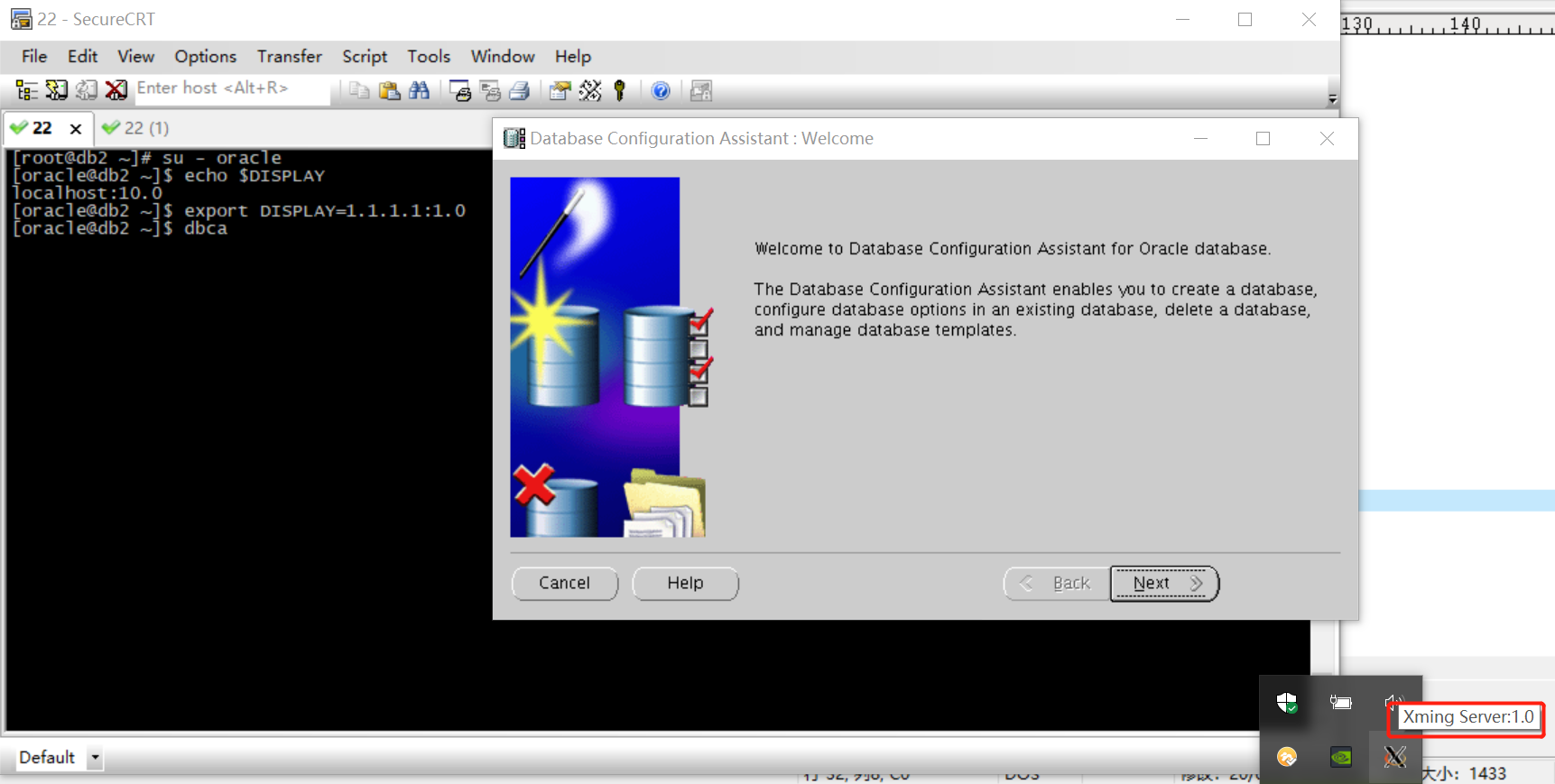Viewport: 1555px width, 784px height.
Task: Click the Back button in the DBCA dialog
Action: click(x=1058, y=583)
